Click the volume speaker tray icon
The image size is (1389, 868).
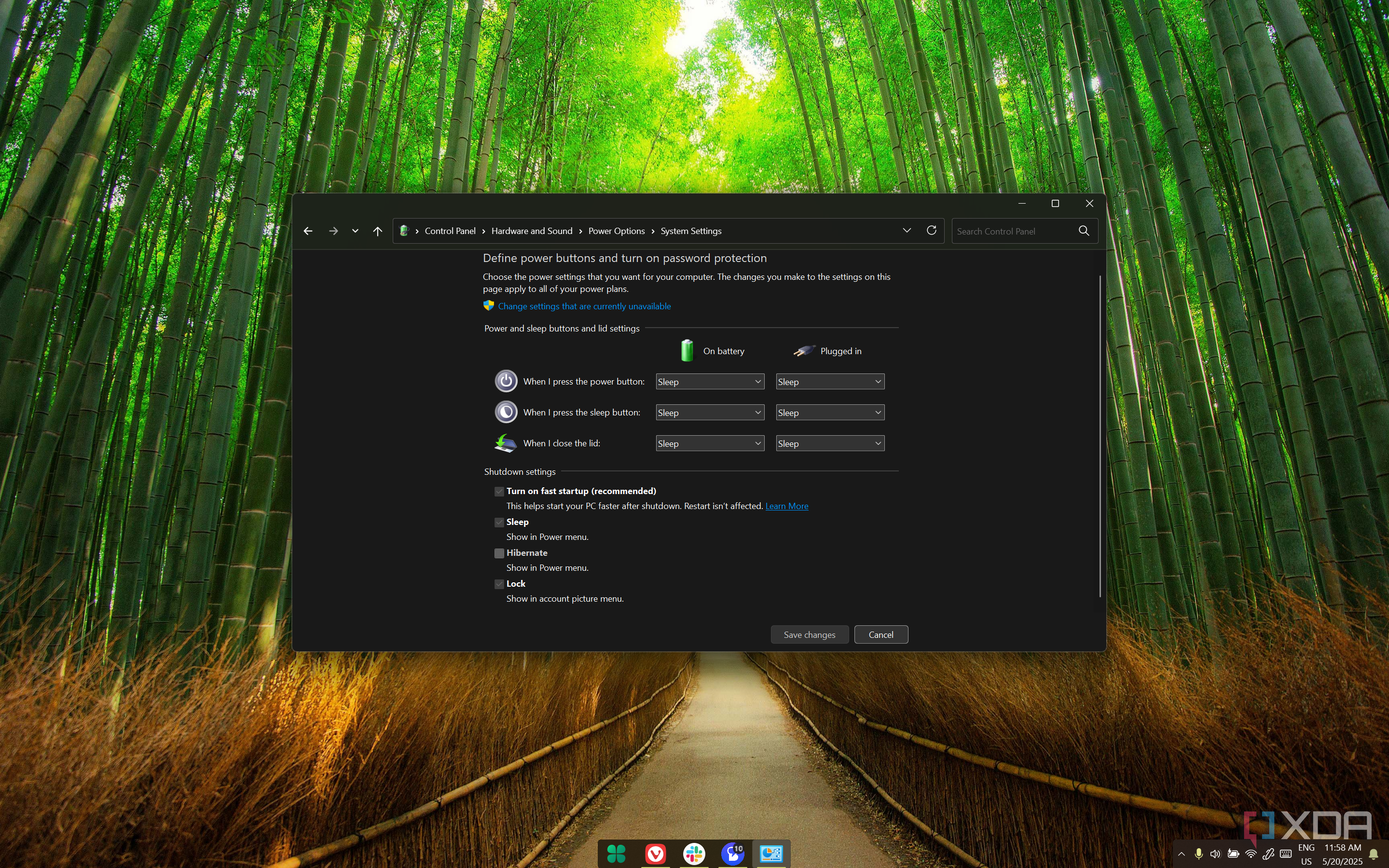click(x=1215, y=854)
